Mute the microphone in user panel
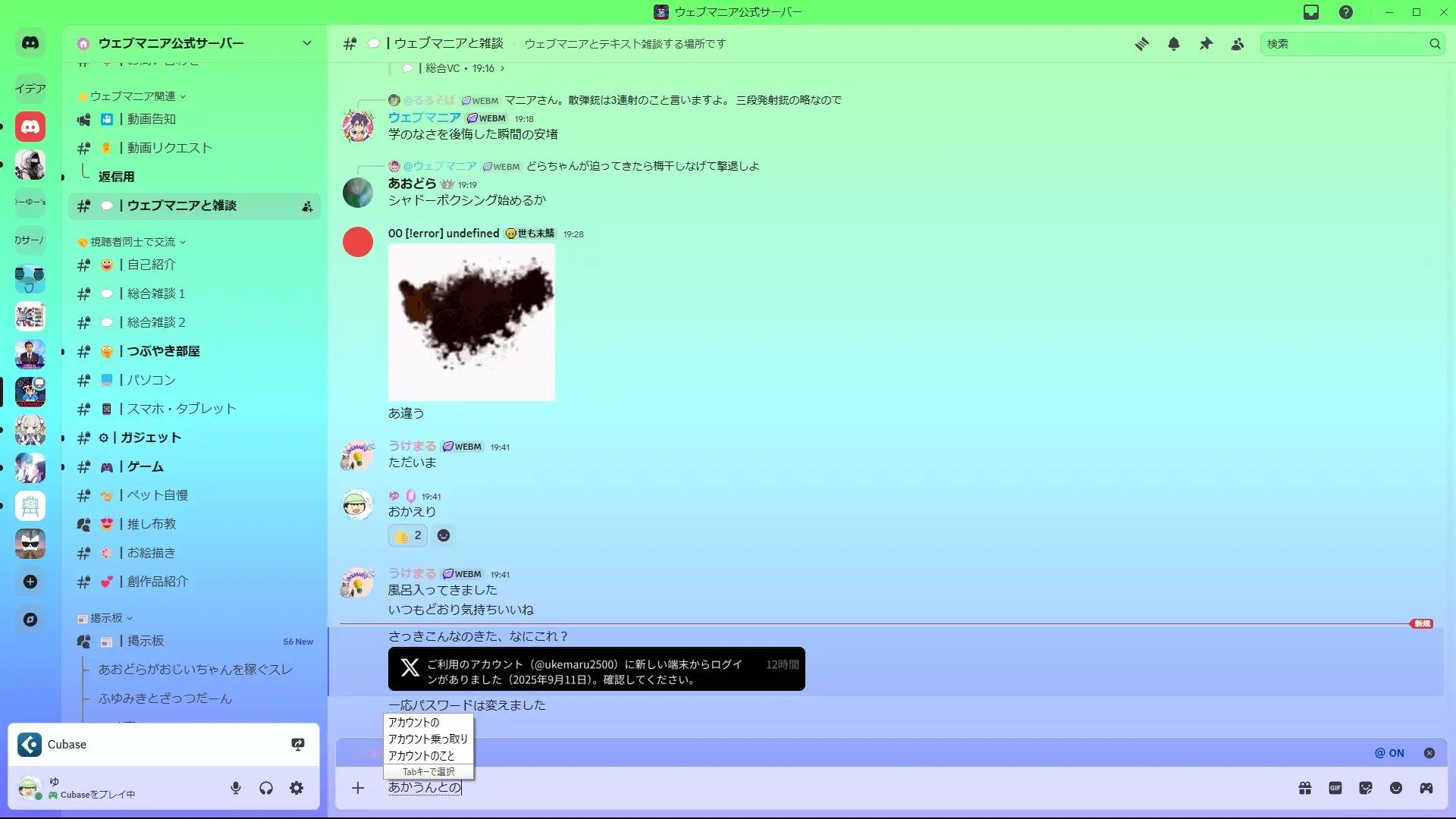The width and height of the screenshot is (1456, 819). [x=236, y=788]
